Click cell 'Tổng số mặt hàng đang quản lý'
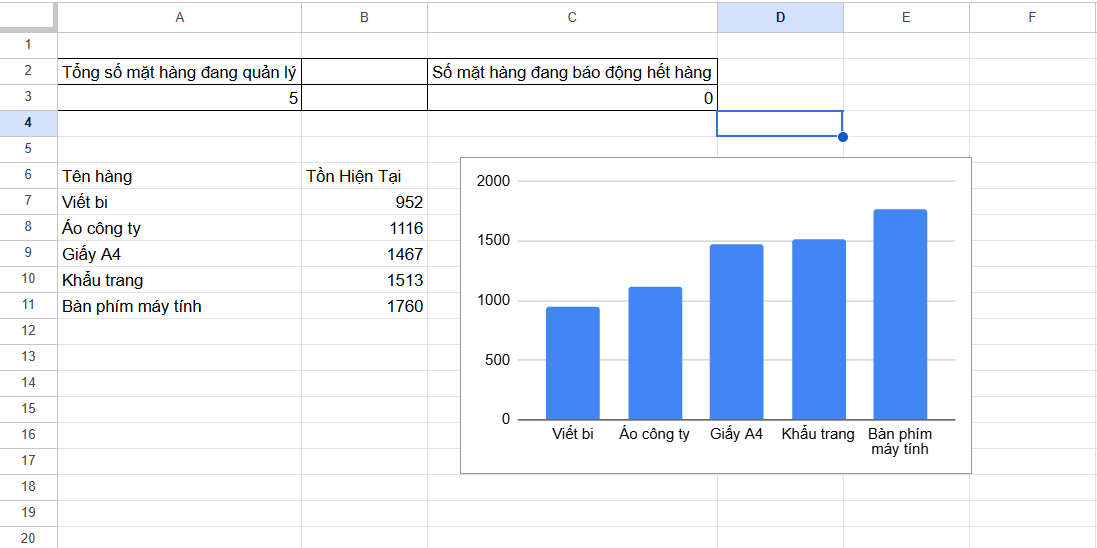1097x548 pixels. [x=180, y=71]
